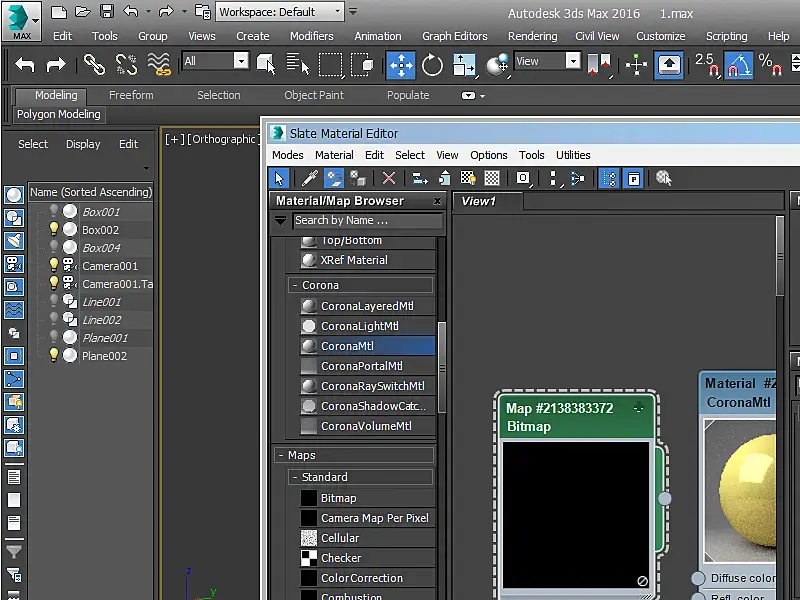This screenshot has width=800, height=600.
Task: Switch to the Freeform ribbon tab
Action: 131,95
